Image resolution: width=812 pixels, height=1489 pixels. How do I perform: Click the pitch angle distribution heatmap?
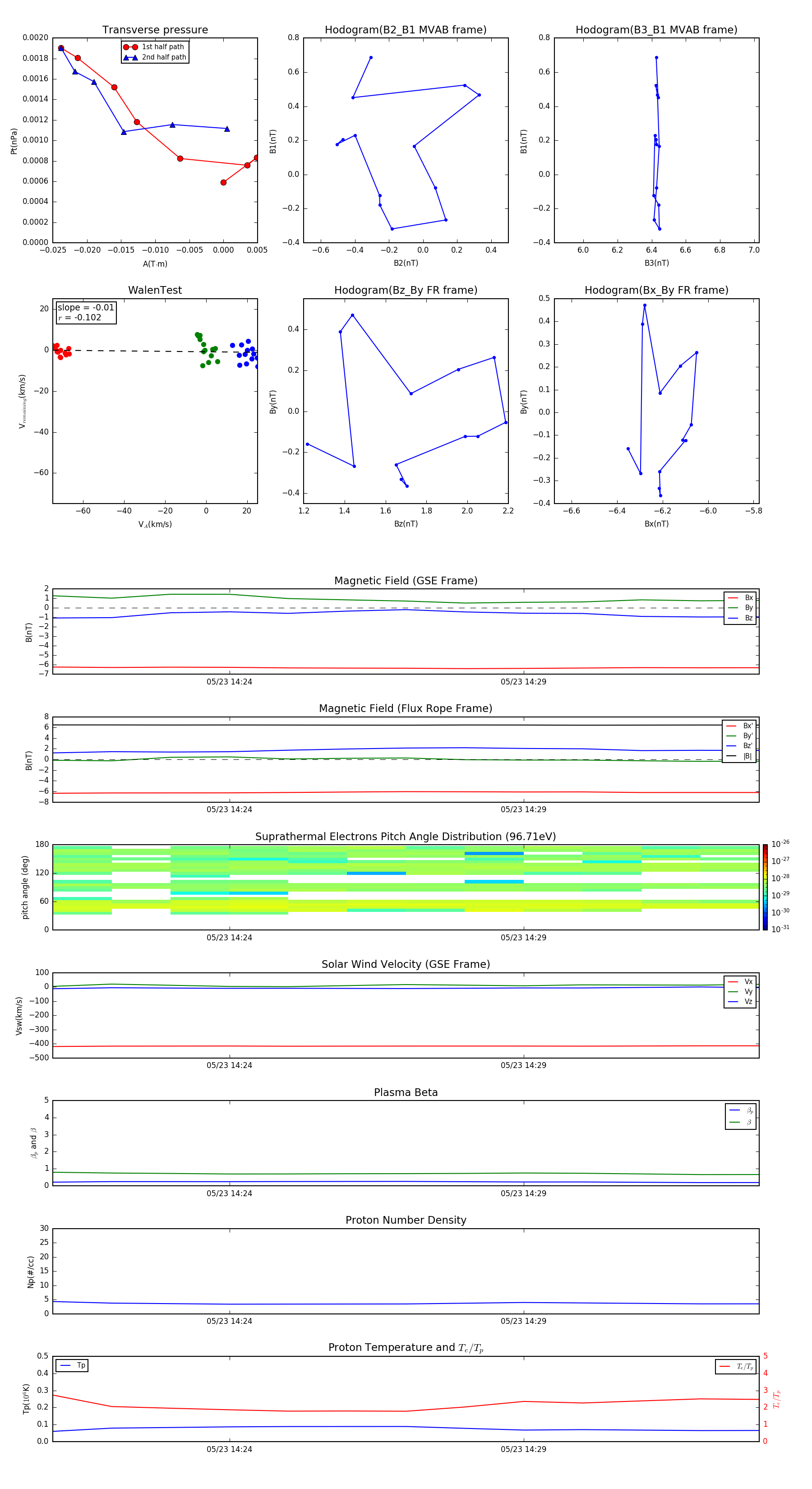click(406, 887)
